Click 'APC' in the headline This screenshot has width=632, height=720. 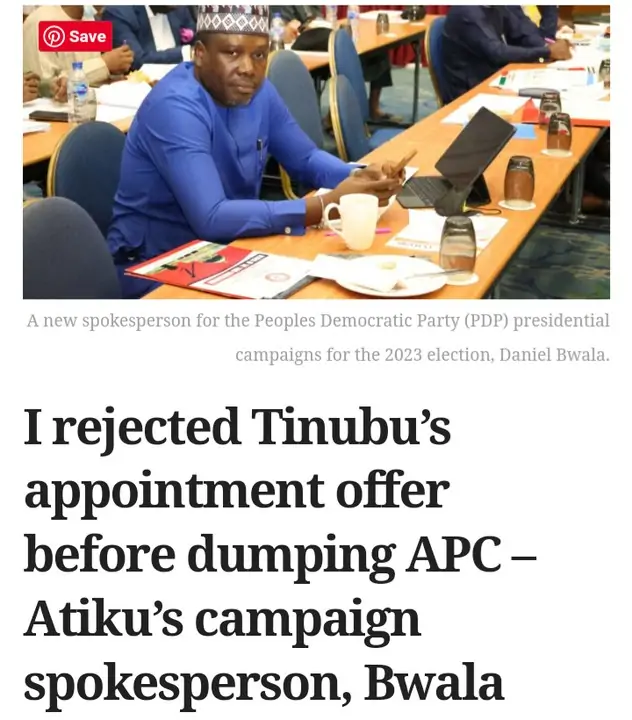click(453, 554)
